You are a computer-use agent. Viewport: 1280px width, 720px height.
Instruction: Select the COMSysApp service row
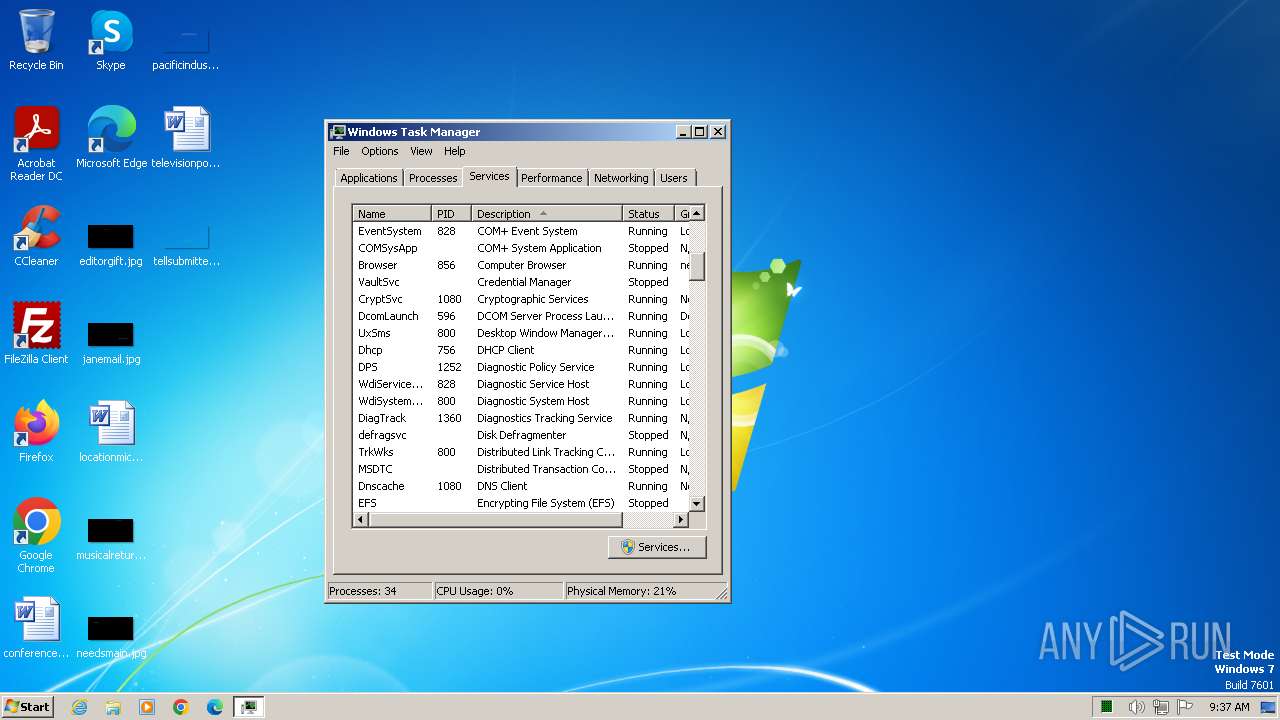click(x=521, y=248)
